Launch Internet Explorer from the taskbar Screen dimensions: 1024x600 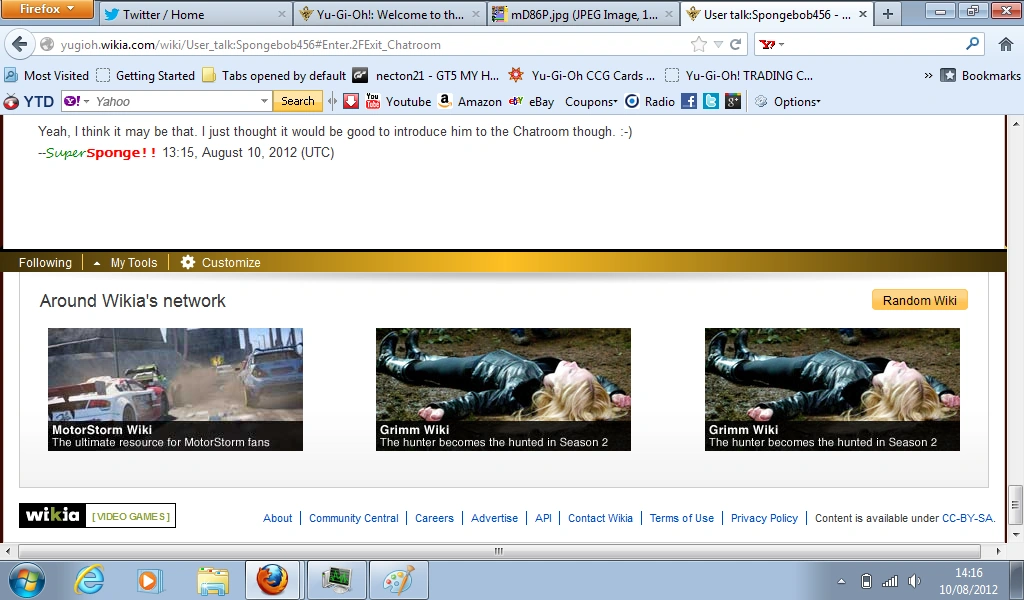89,580
